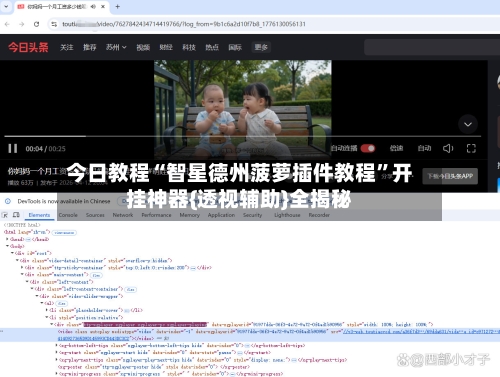The image size is (500, 377).
Task: Collapse the main-content div node
Action: (22, 274)
